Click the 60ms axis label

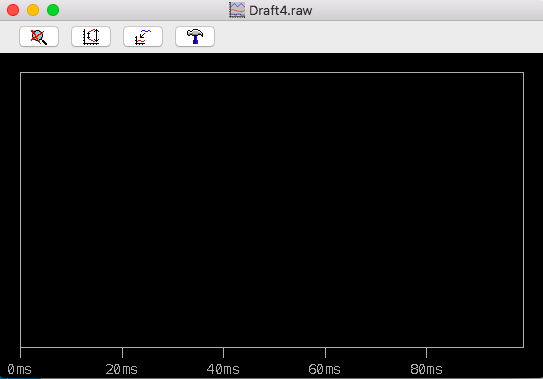click(324, 369)
